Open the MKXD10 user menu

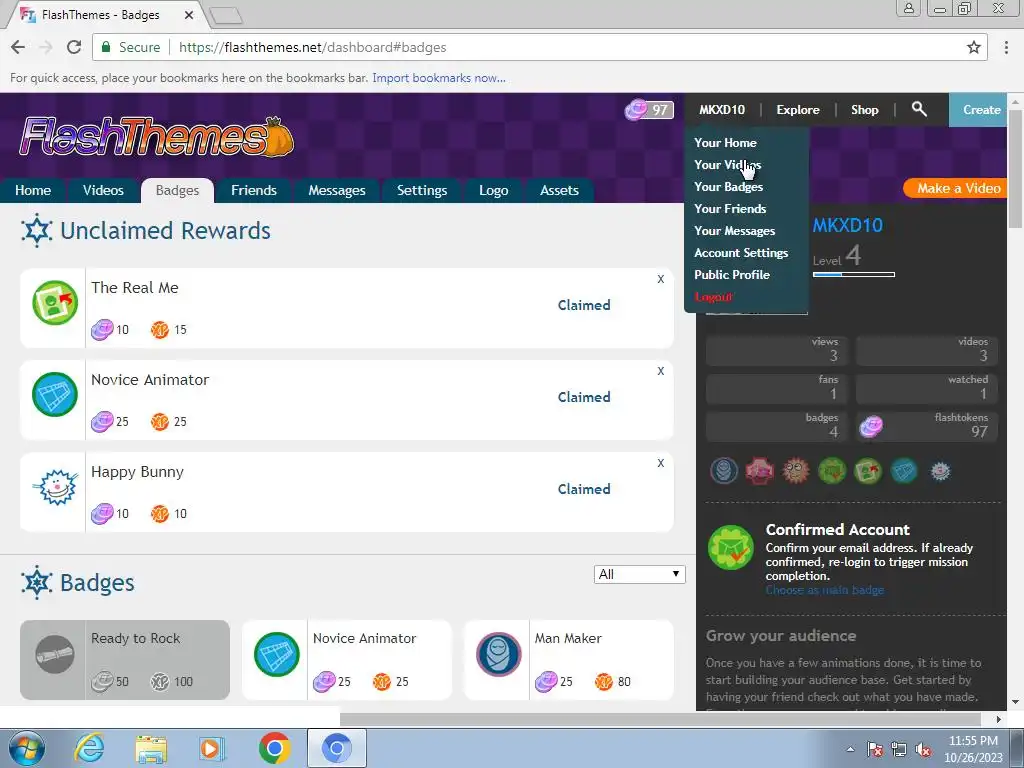point(722,110)
